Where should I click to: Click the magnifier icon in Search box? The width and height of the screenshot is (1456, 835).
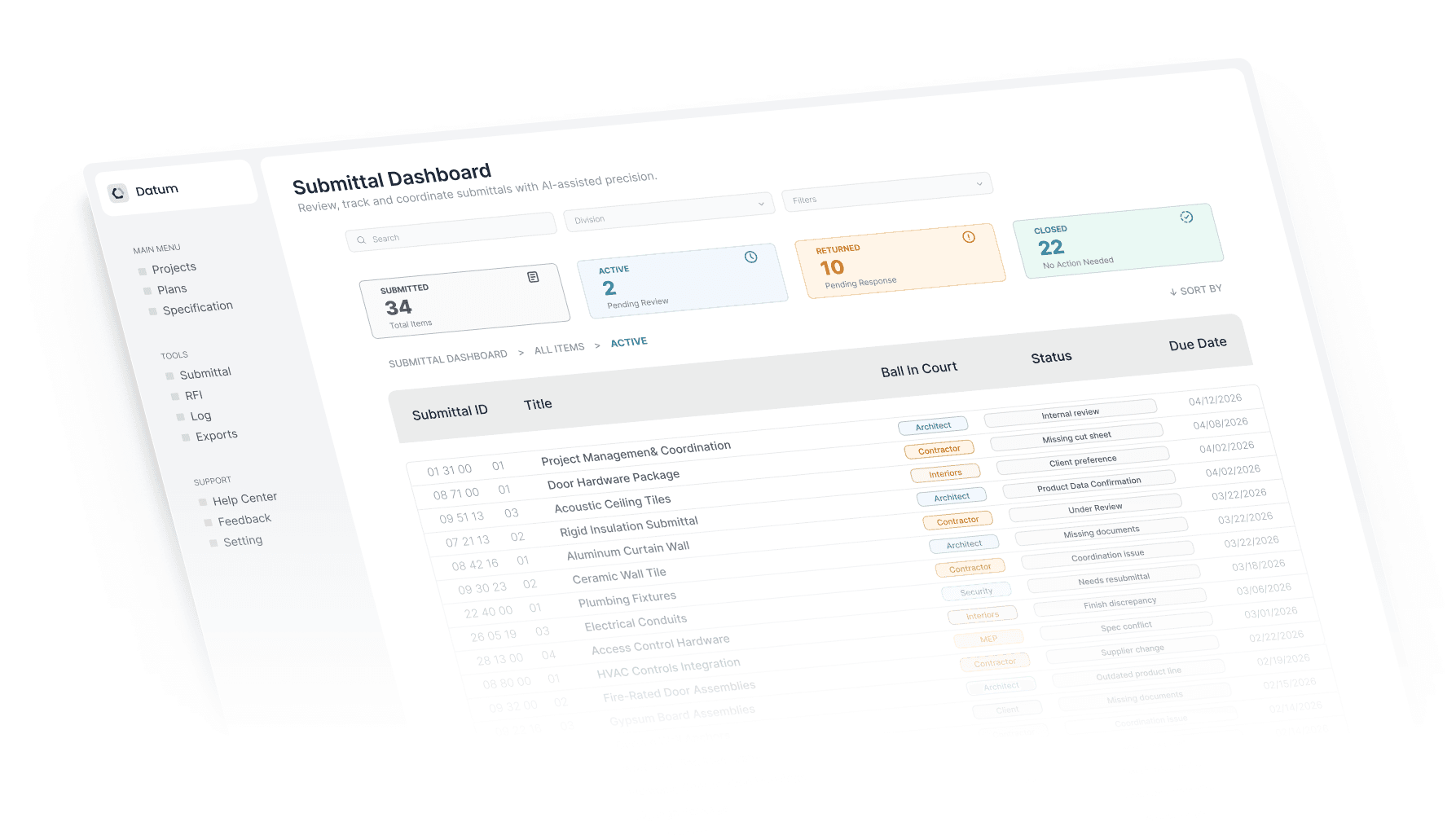point(361,240)
